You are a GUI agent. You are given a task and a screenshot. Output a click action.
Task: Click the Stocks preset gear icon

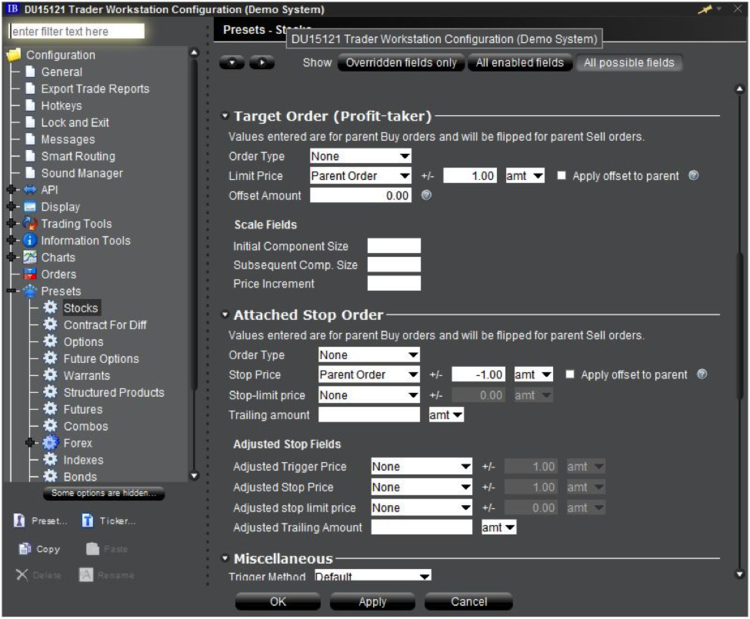(50, 308)
